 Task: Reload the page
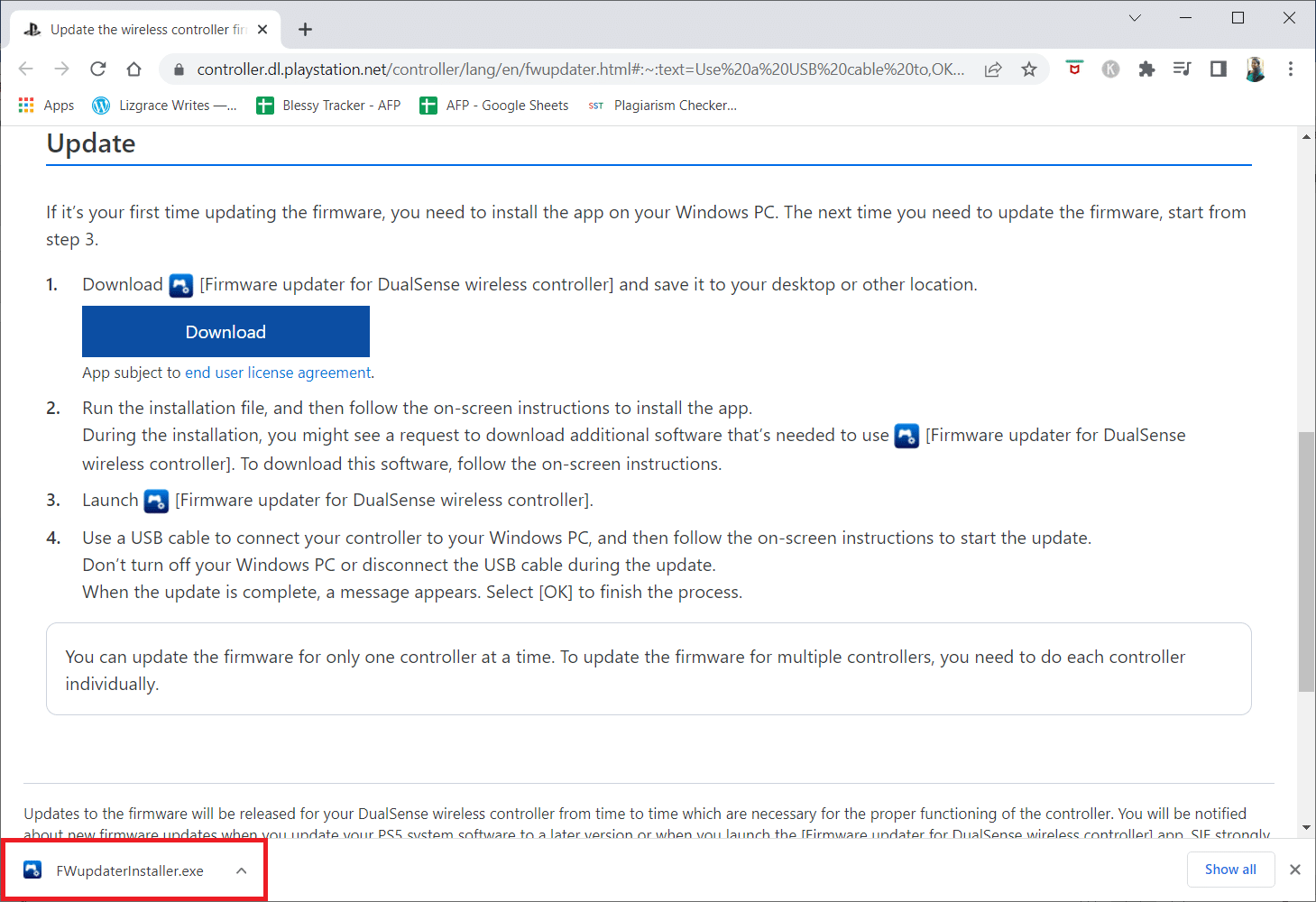pos(97,69)
